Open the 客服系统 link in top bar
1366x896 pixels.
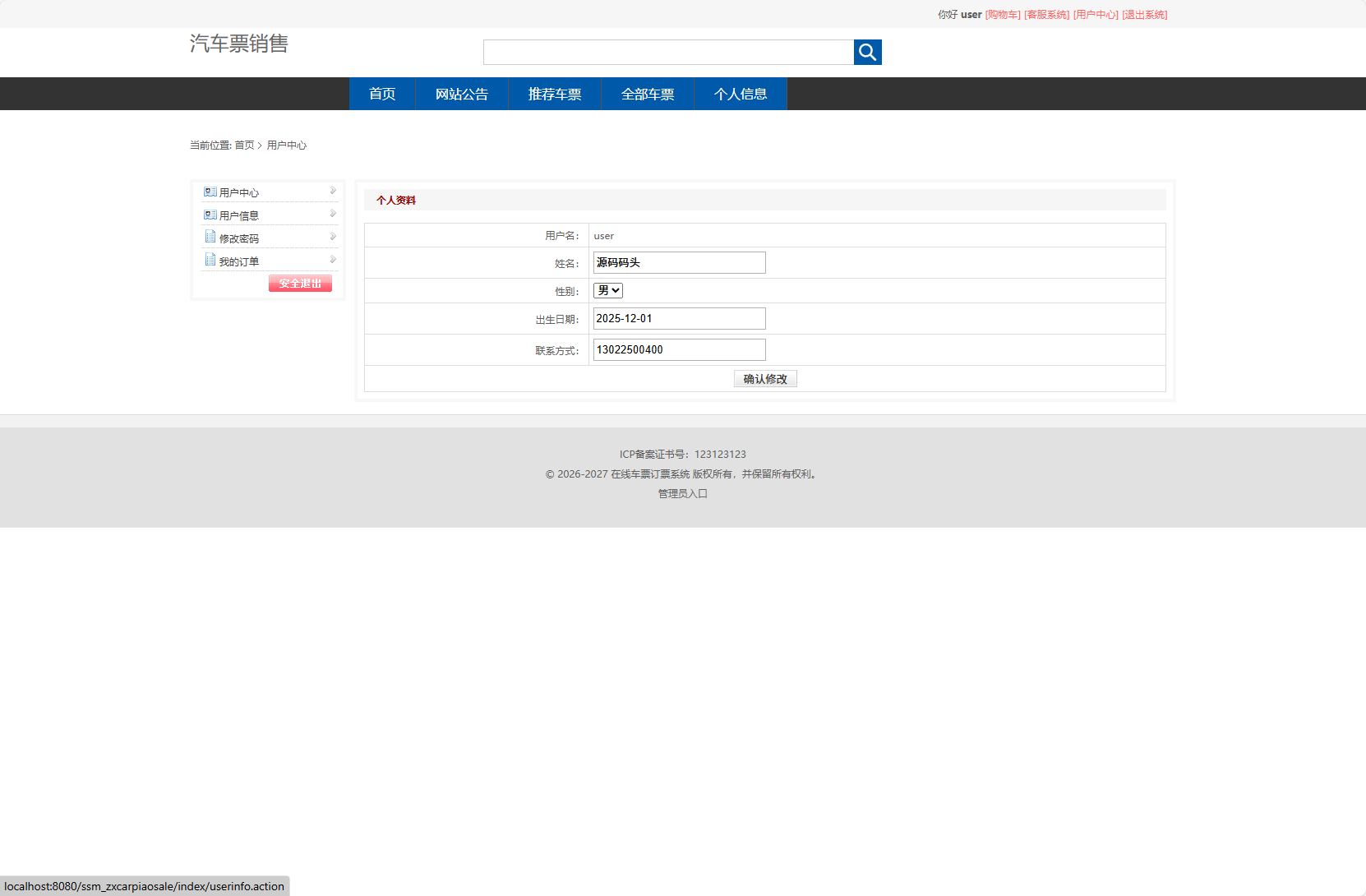click(1047, 15)
